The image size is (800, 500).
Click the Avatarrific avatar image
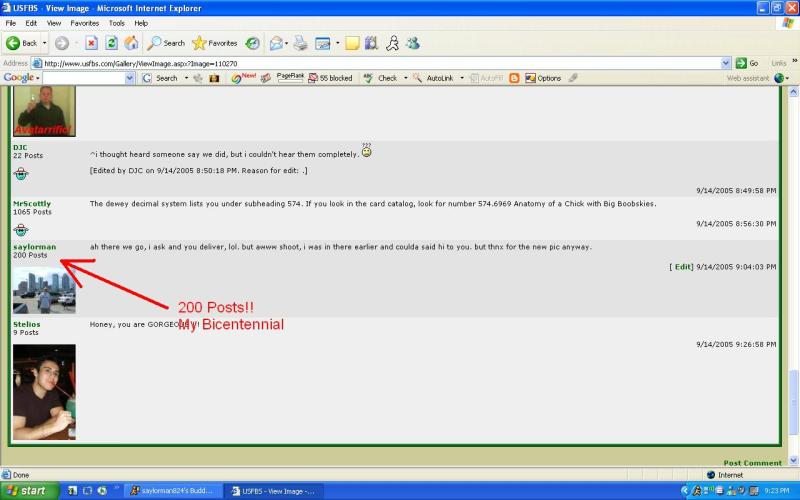point(44,111)
